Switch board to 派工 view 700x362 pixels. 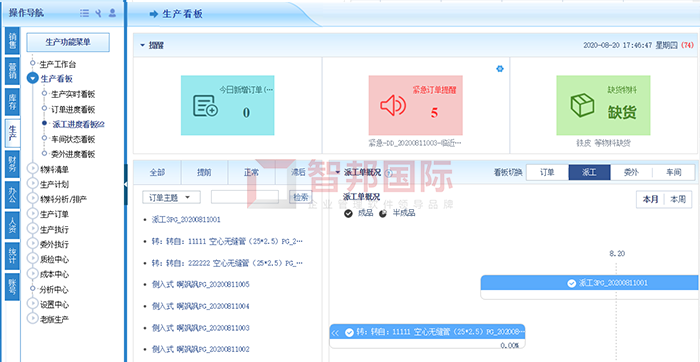[589, 172]
